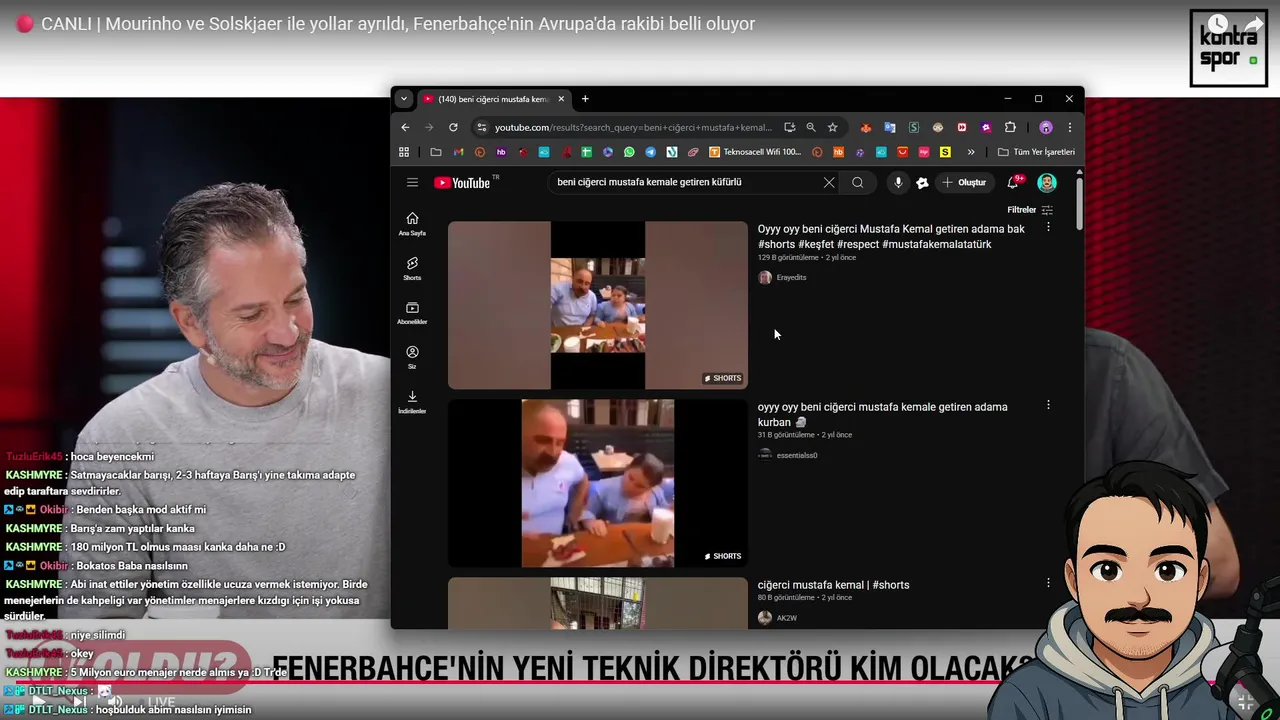Open the Filtreler filter options
1280x720 pixels.
point(1030,210)
